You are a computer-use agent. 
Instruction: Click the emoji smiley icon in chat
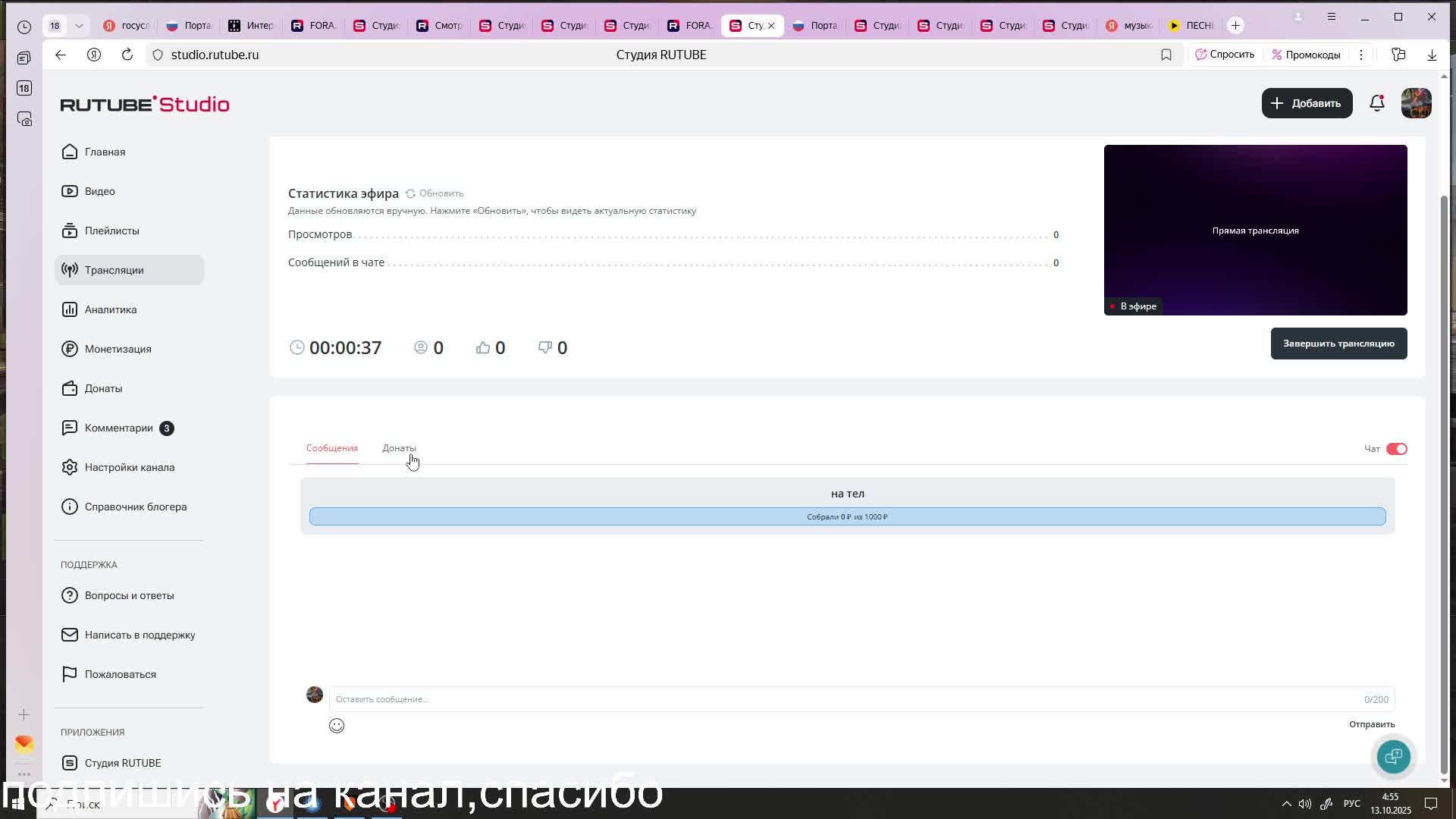(x=337, y=726)
